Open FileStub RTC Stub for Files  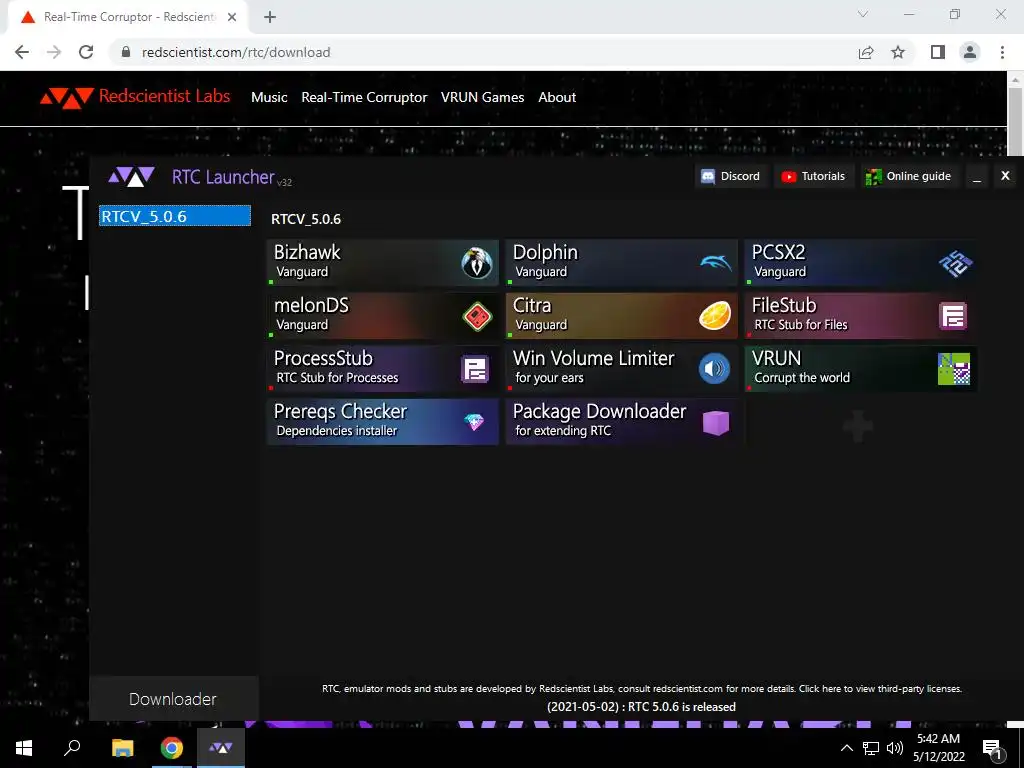pyautogui.click(x=861, y=316)
